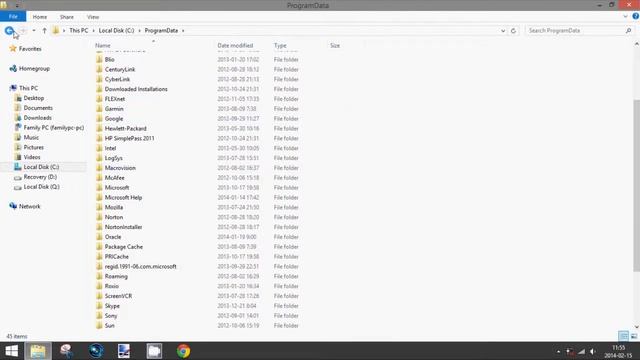Switch to the Home ribbon tab
This screenshot has height=360, width=640.
coord(40,17)
